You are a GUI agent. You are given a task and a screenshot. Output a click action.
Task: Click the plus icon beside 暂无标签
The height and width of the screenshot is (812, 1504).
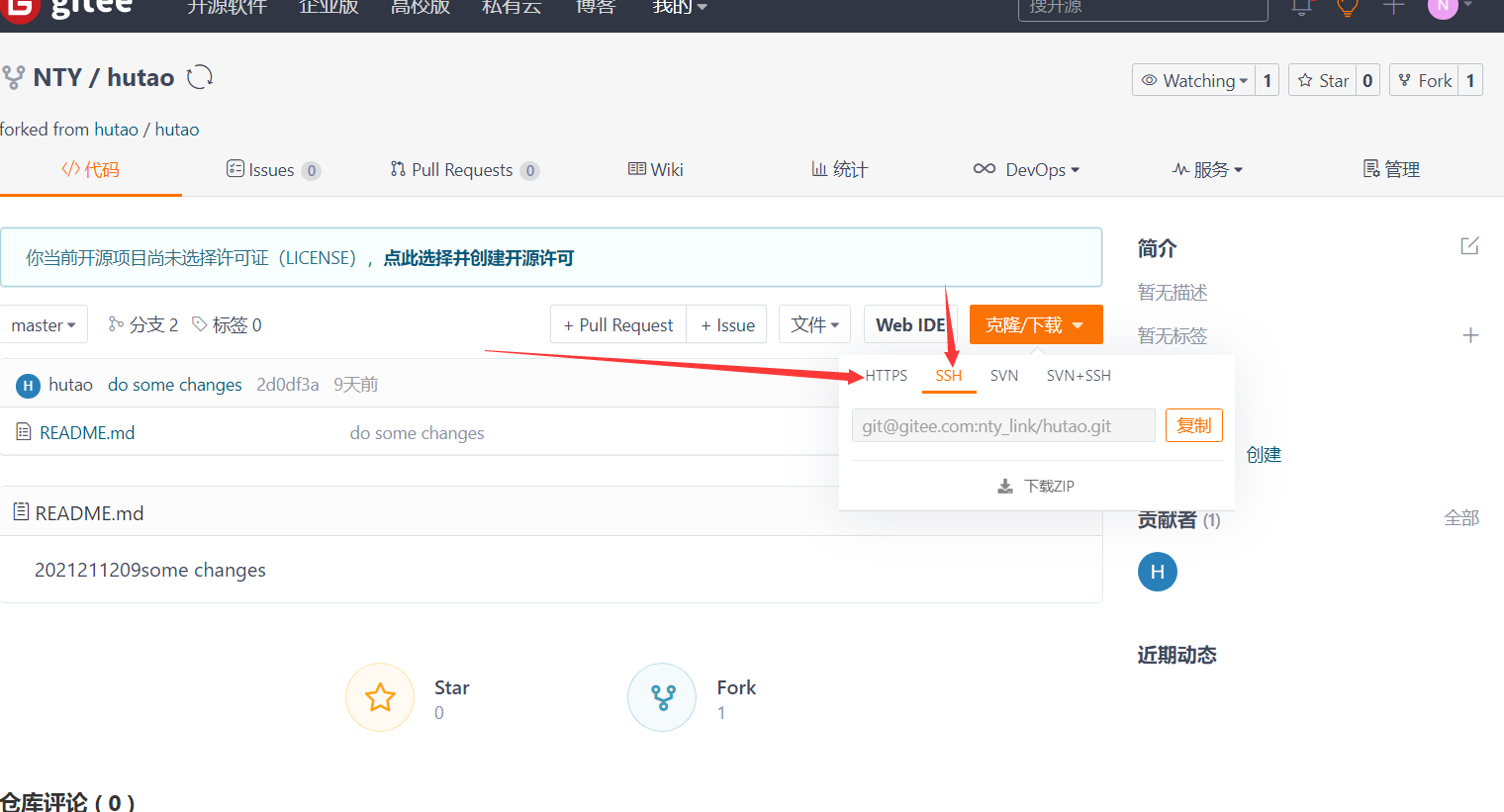tap(1470, 335)
